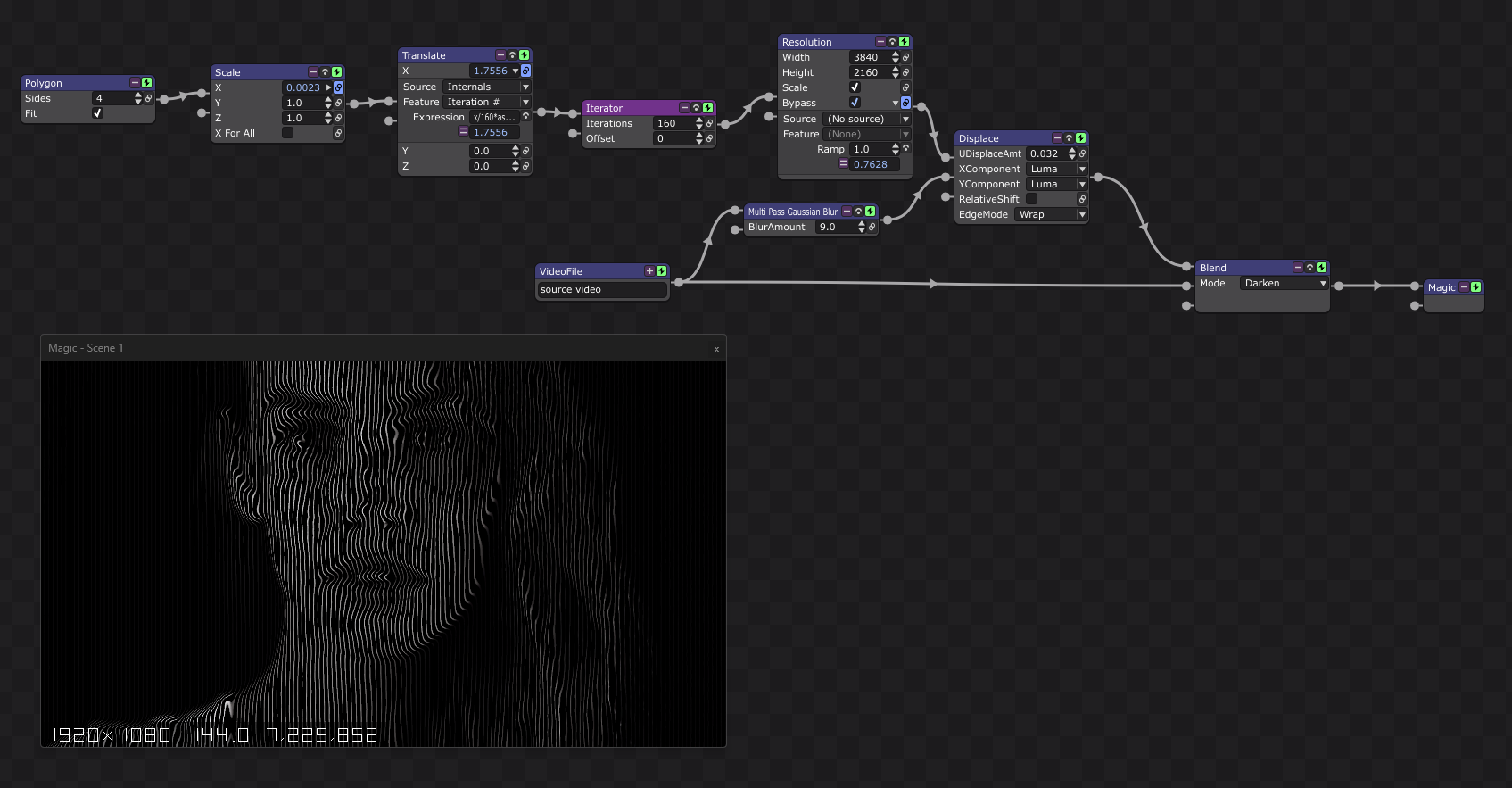Collapse the Translate X parameter disclosure arrow

click(516, 71)
